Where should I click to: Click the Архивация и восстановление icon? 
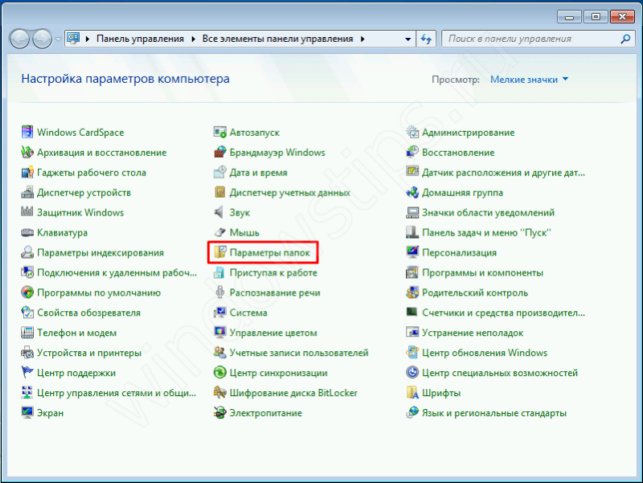(27, 152)
